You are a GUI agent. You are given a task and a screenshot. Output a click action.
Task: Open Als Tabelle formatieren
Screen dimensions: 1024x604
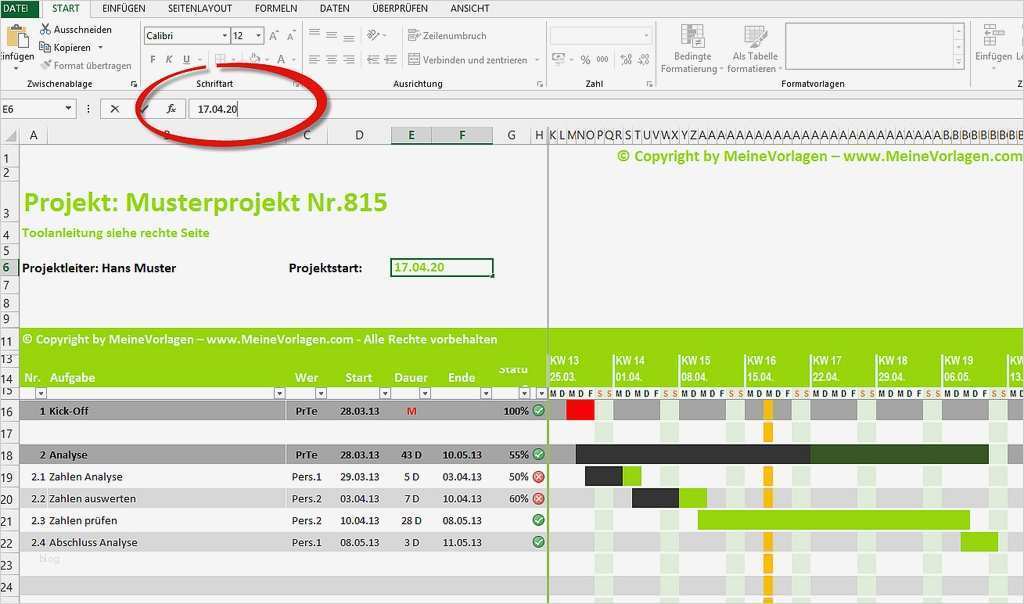[x=754, y=49]
